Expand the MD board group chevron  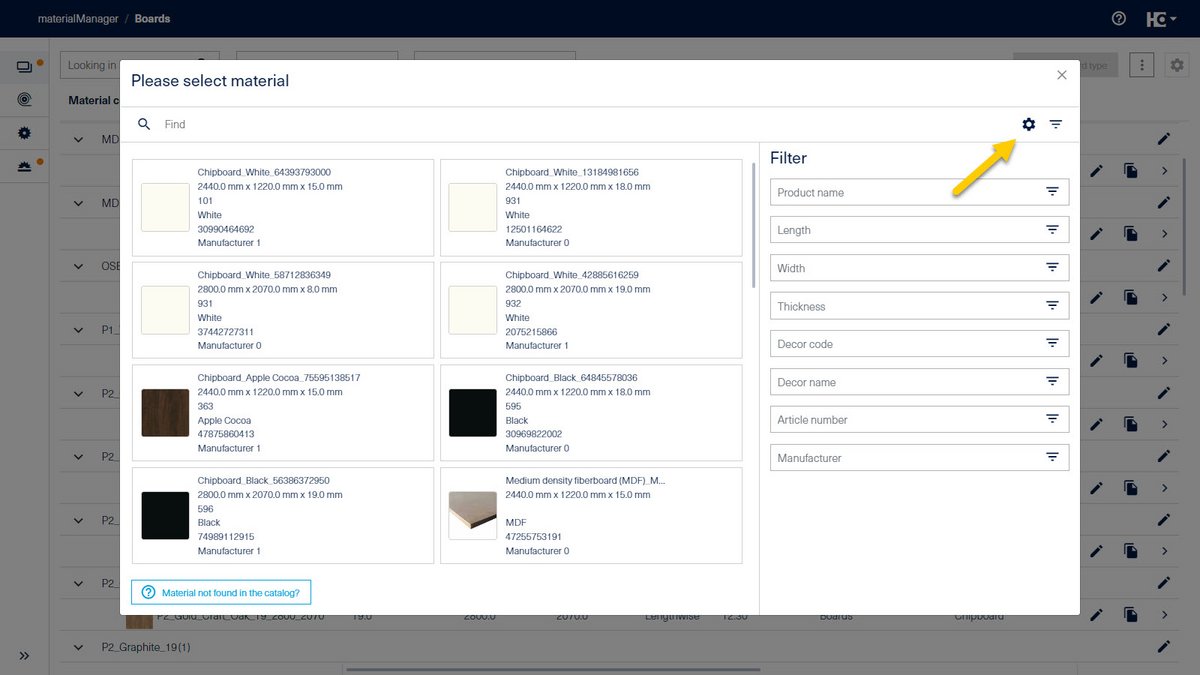pos(77,139)
